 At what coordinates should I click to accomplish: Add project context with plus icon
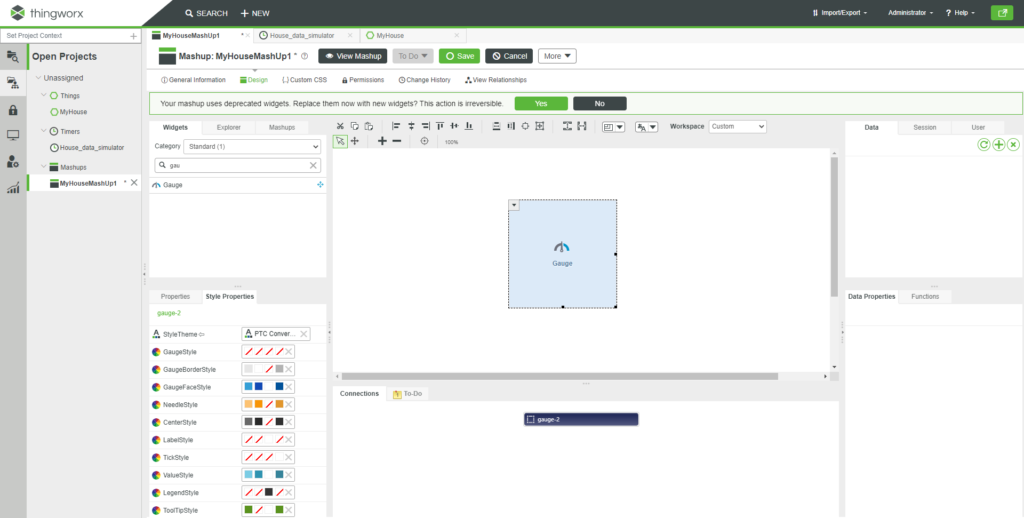(x=133, y=36)
